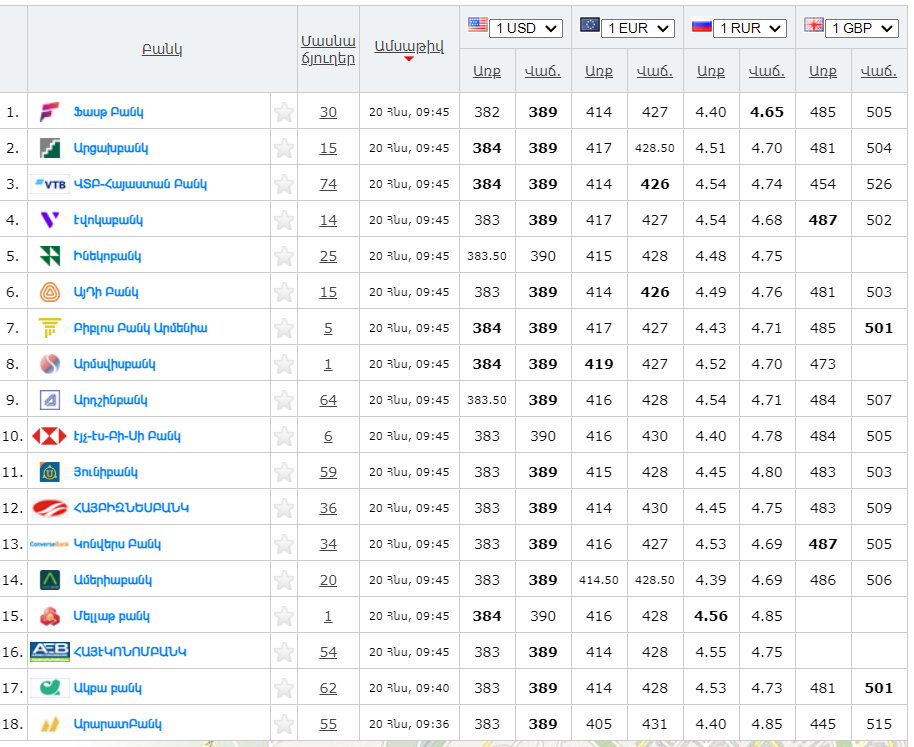The width and height of the screenshot is (914, 747).
Task: Click the Evocabank purple V logo
Action: point(49,220)
